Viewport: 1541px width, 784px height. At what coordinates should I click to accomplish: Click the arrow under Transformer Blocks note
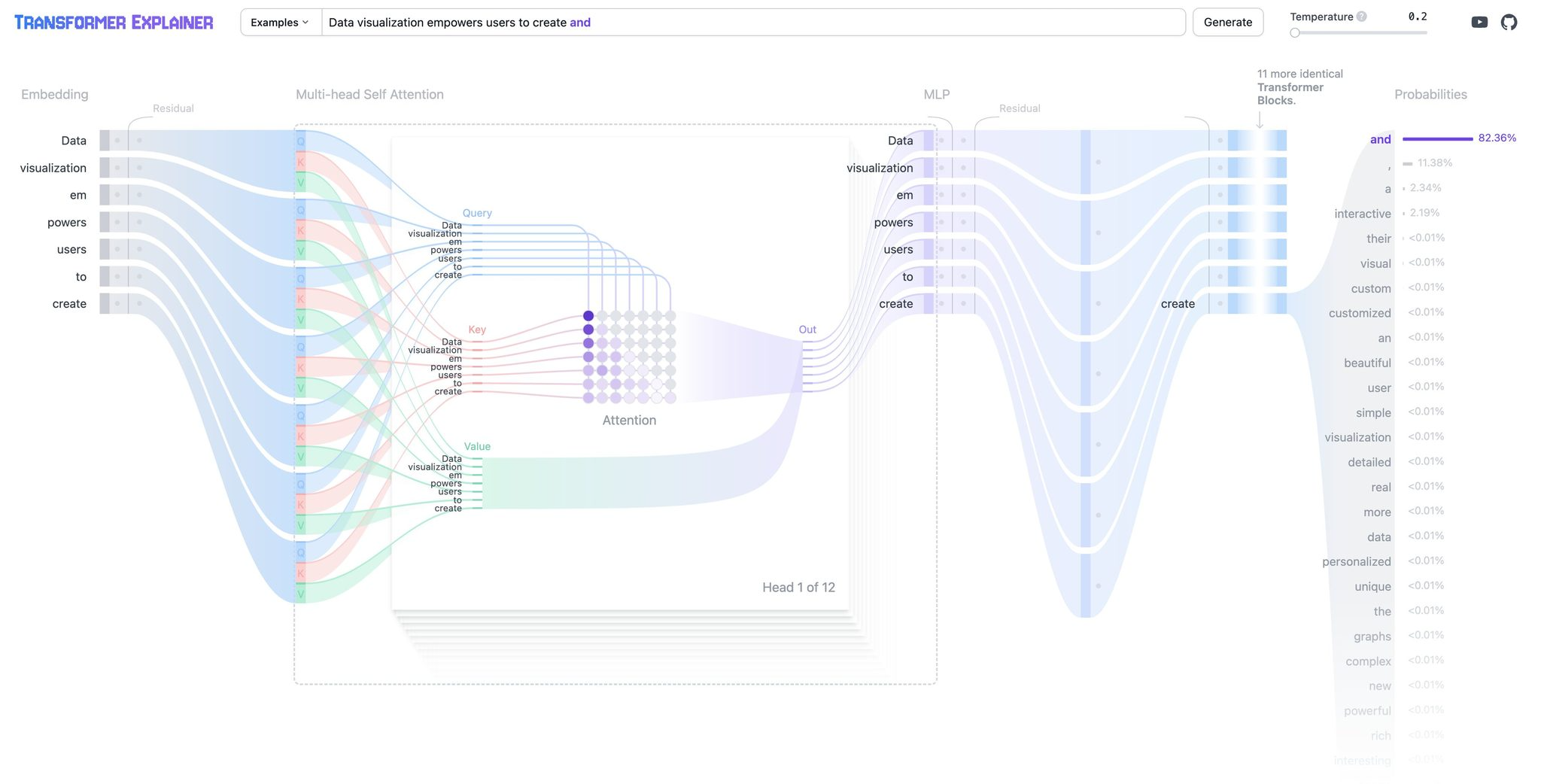(1260, 120)
